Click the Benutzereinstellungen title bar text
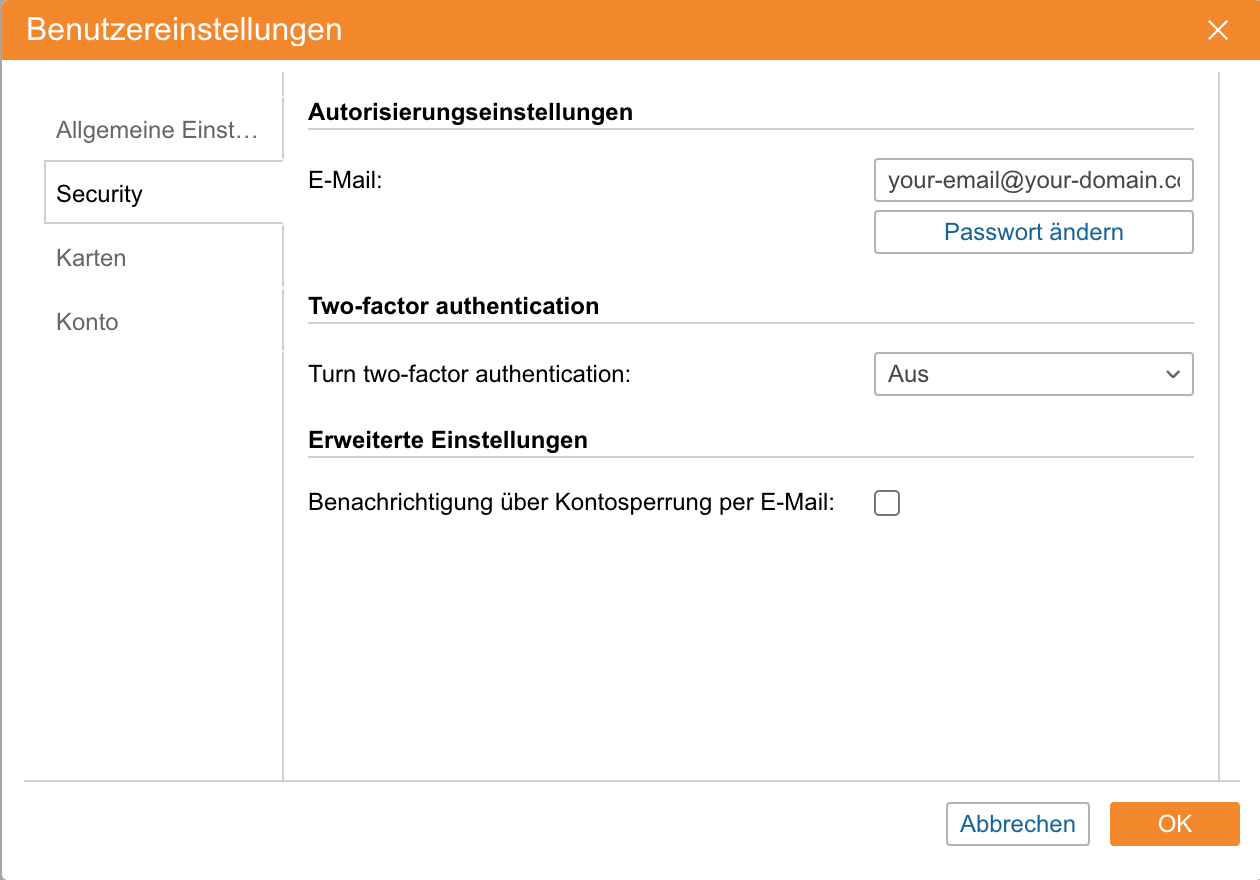 pyautogui.click(x=184, y=30)
